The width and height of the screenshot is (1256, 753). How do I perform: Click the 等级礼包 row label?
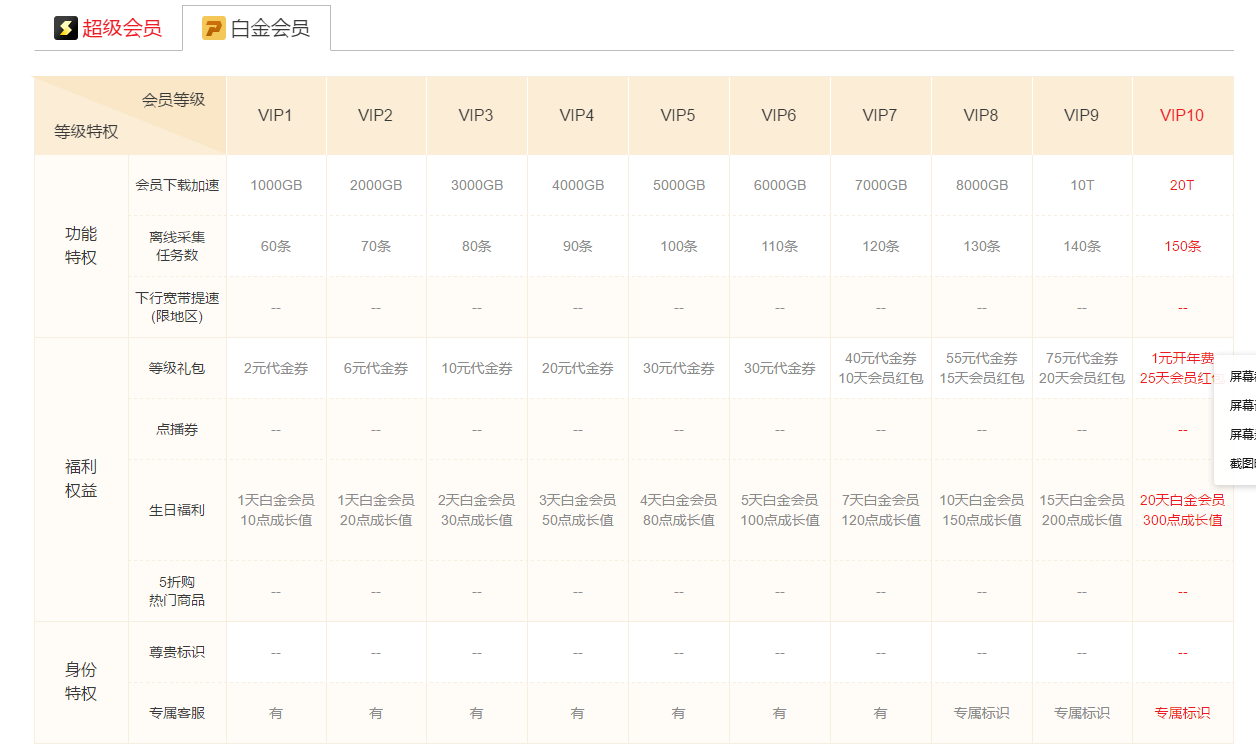[177, 368]
